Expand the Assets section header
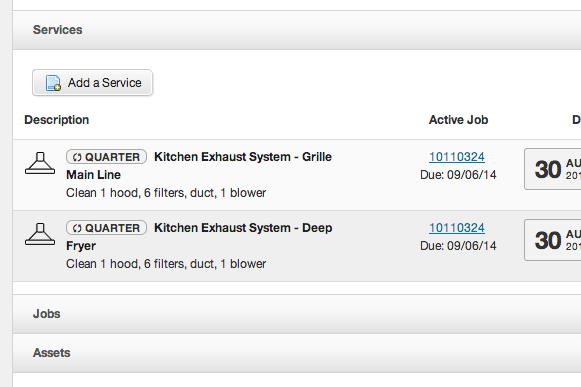The height and width of the screenshot is (387, 581). 297,353
